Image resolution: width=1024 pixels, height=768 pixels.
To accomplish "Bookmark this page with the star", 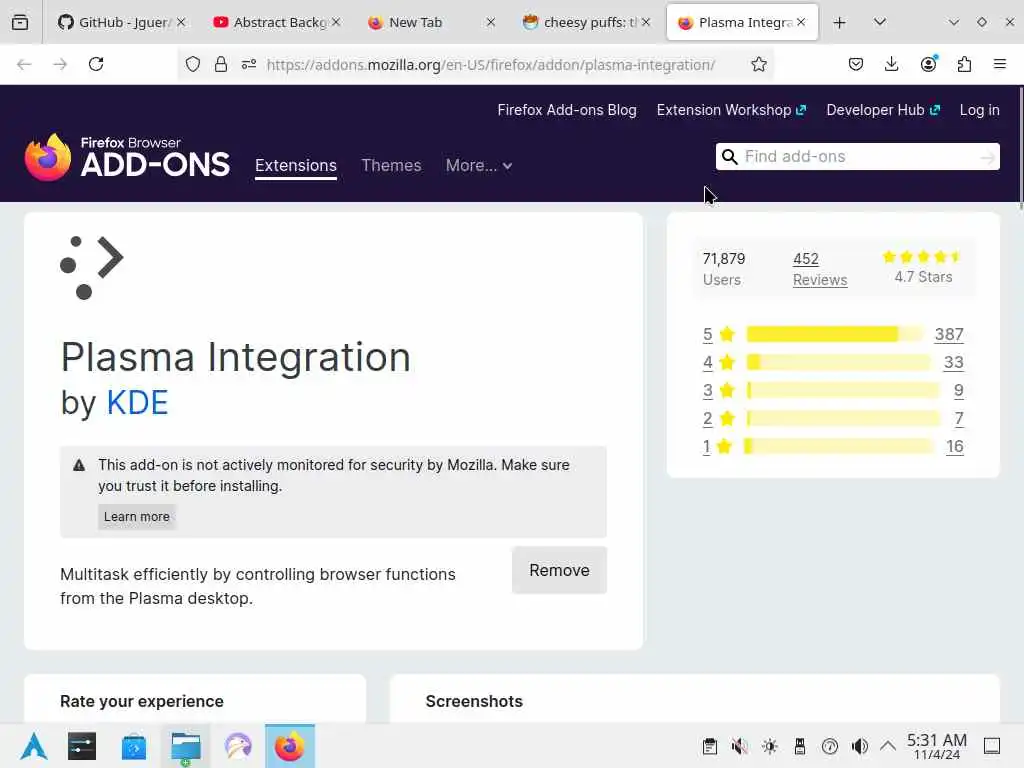I will click(x=758, y=64).
